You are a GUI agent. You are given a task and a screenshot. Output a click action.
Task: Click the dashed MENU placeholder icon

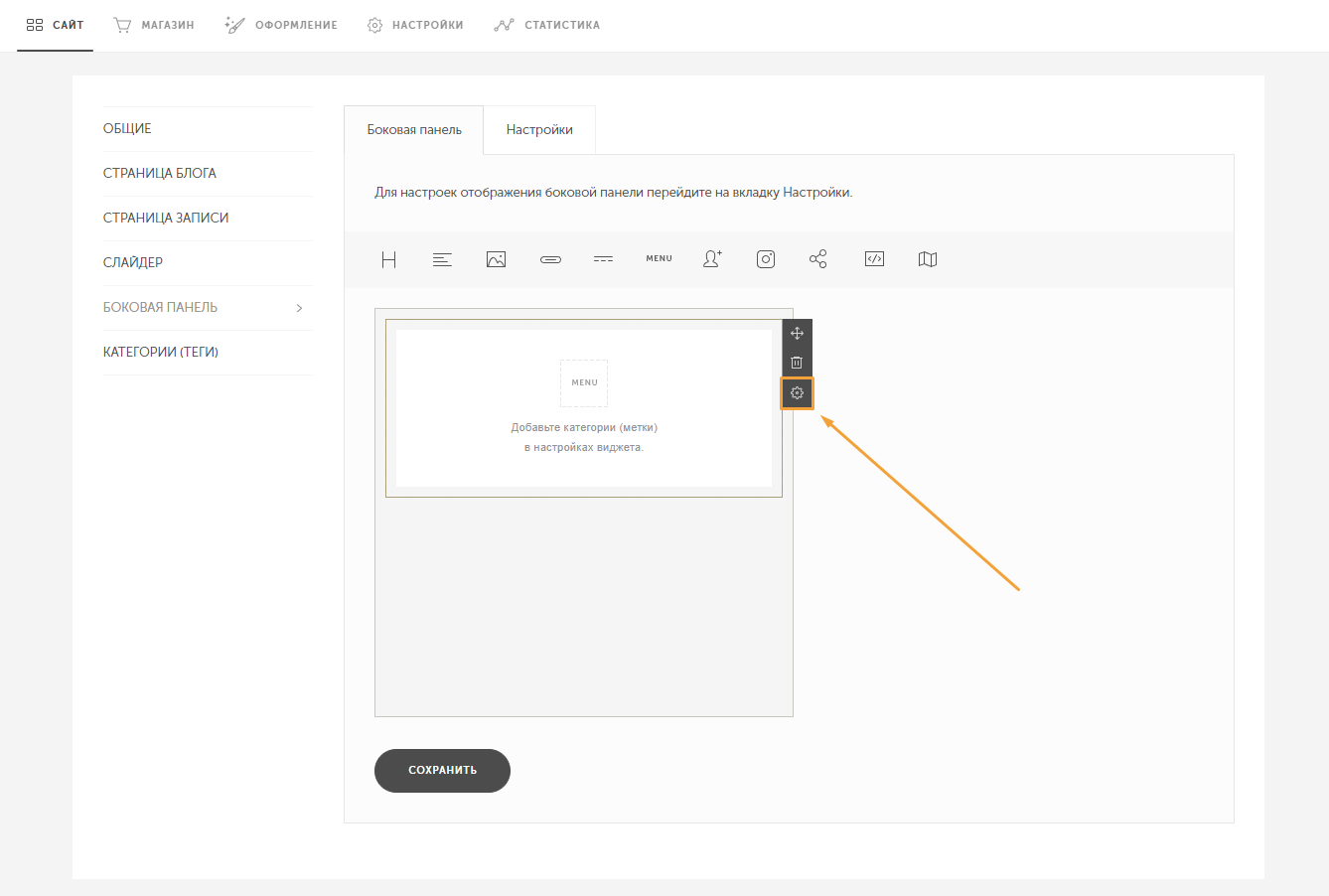tap(584, 383)
